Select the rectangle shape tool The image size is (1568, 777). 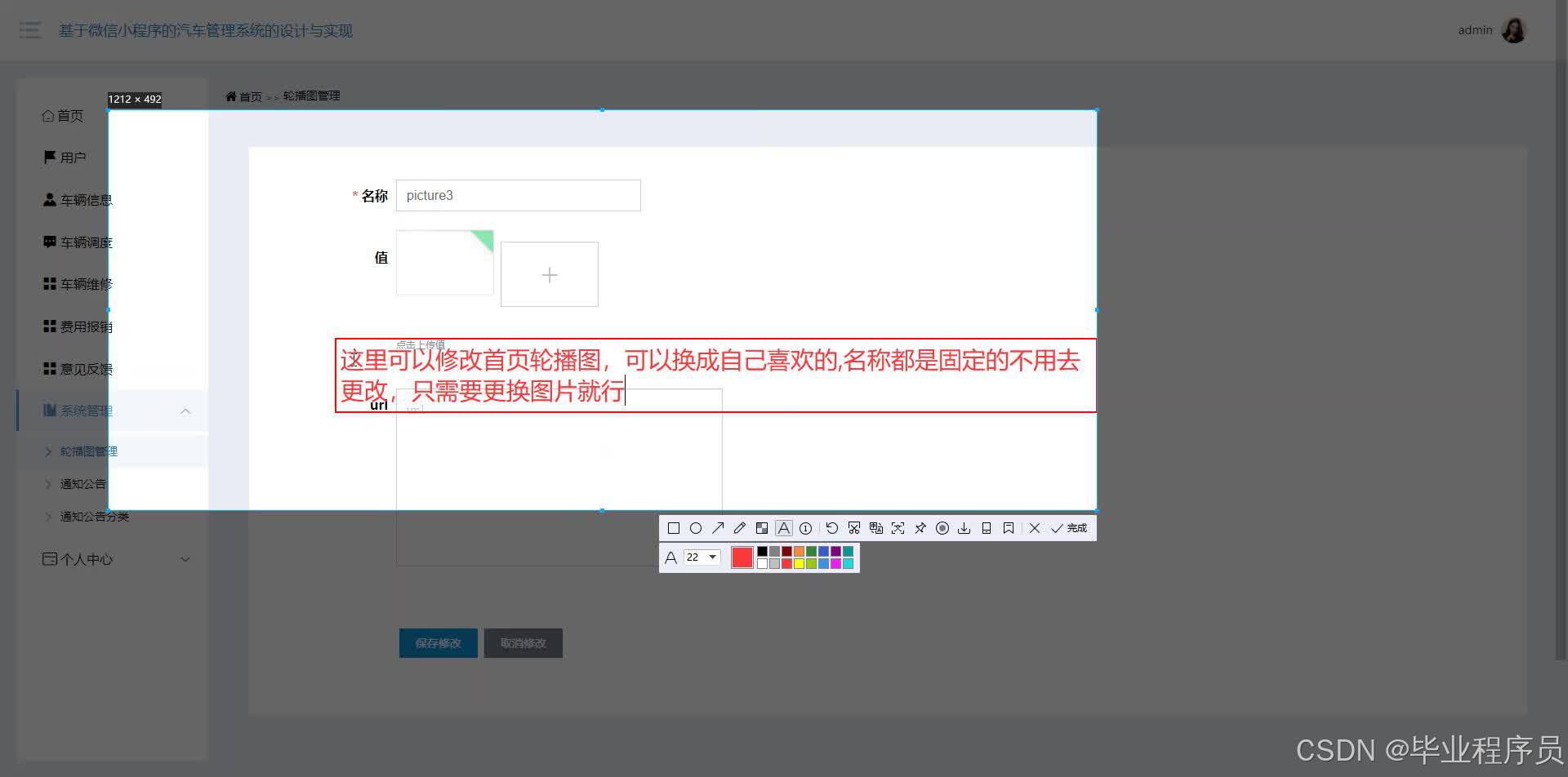674,528
